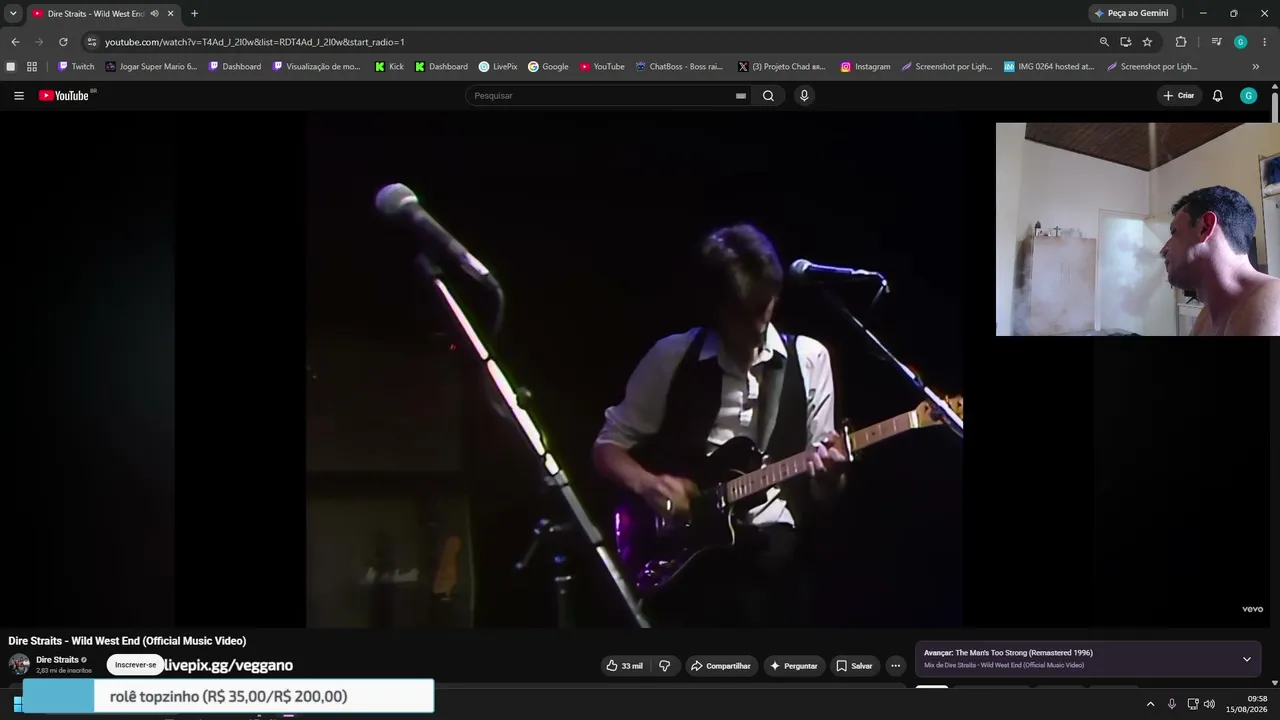Open the Projeto Chad X bookmark
This screenshot has width=1280, height=720.
(782, 67)
